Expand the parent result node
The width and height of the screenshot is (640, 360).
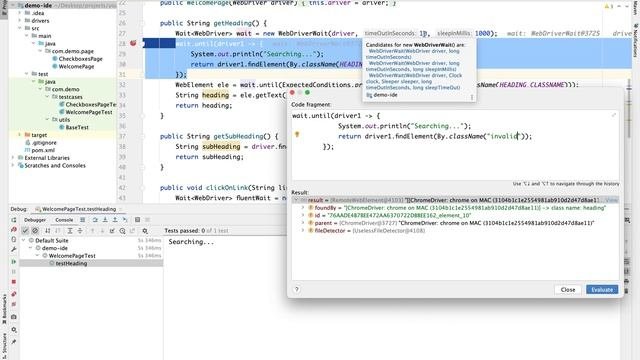pyautogui.click(x=303, y=223)
